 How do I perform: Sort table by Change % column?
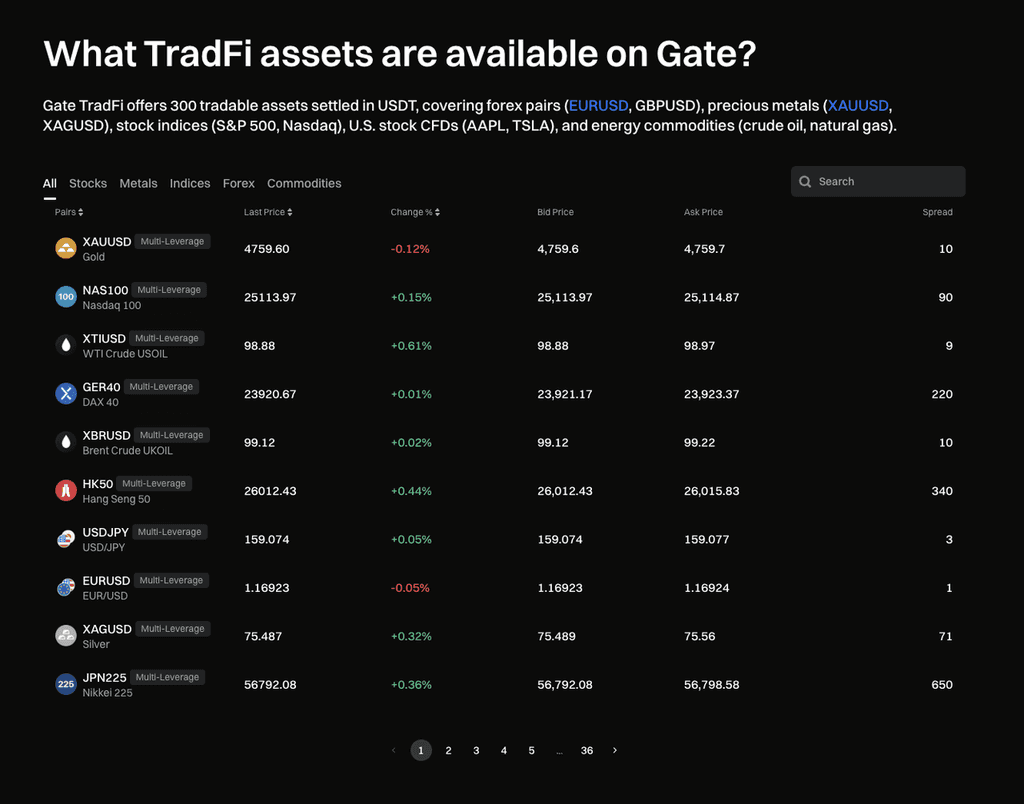click(415, 212)
